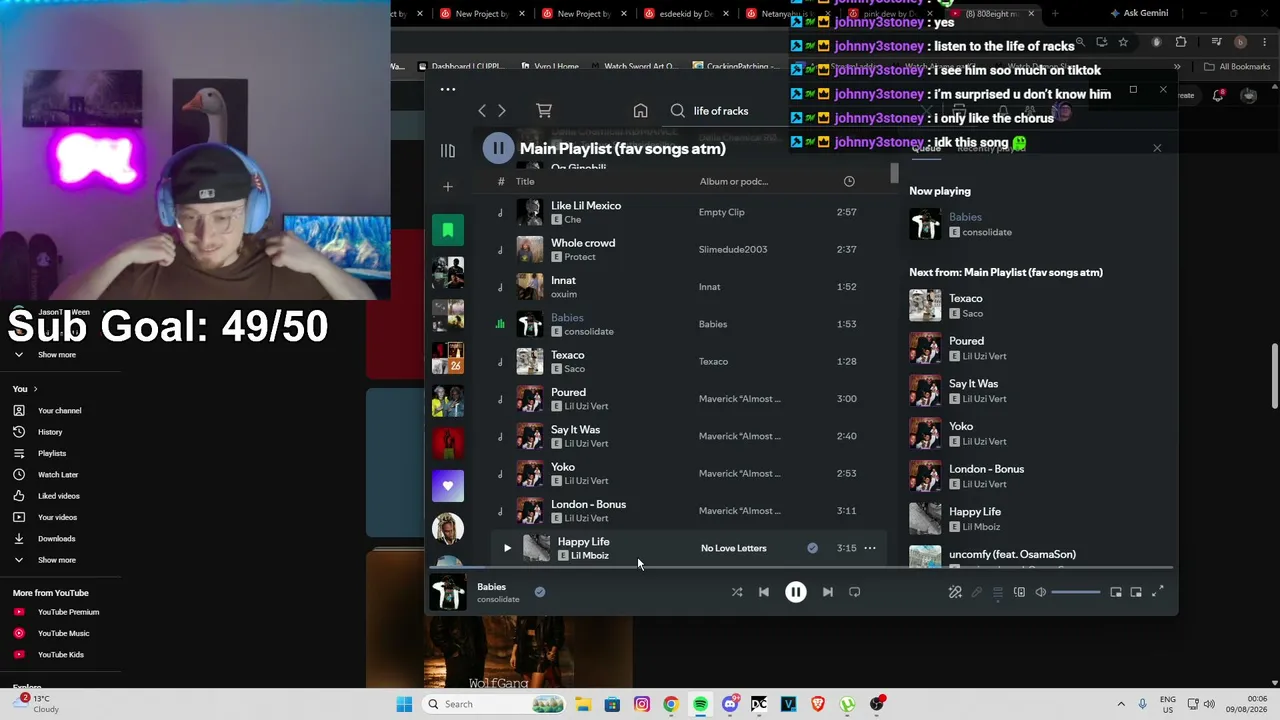Viewport: 1280px width, 720px height.
Task: Open the green bookmark library item
Action: click(448, 230)
